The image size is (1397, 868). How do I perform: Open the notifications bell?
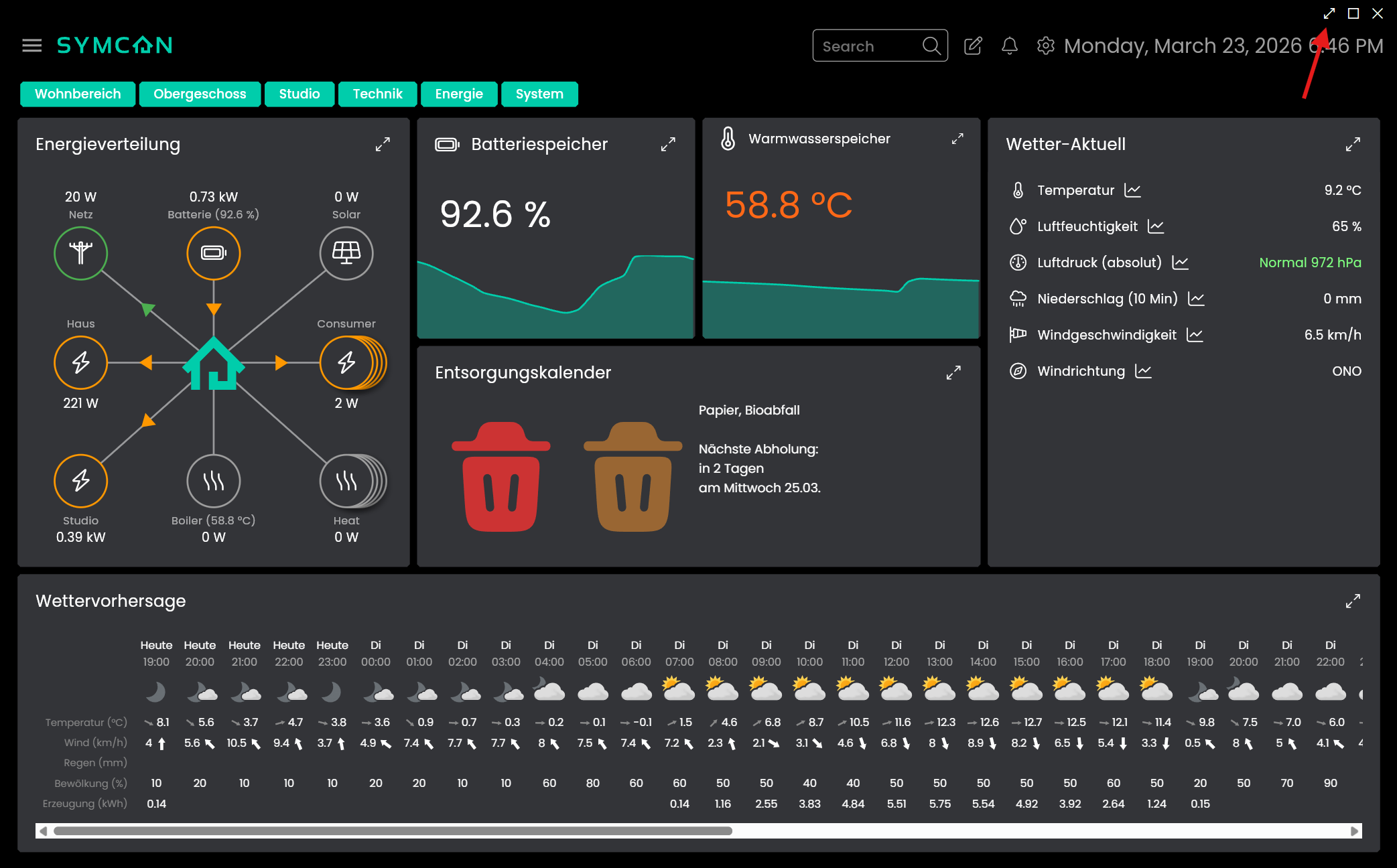(x=1009, y=46)
